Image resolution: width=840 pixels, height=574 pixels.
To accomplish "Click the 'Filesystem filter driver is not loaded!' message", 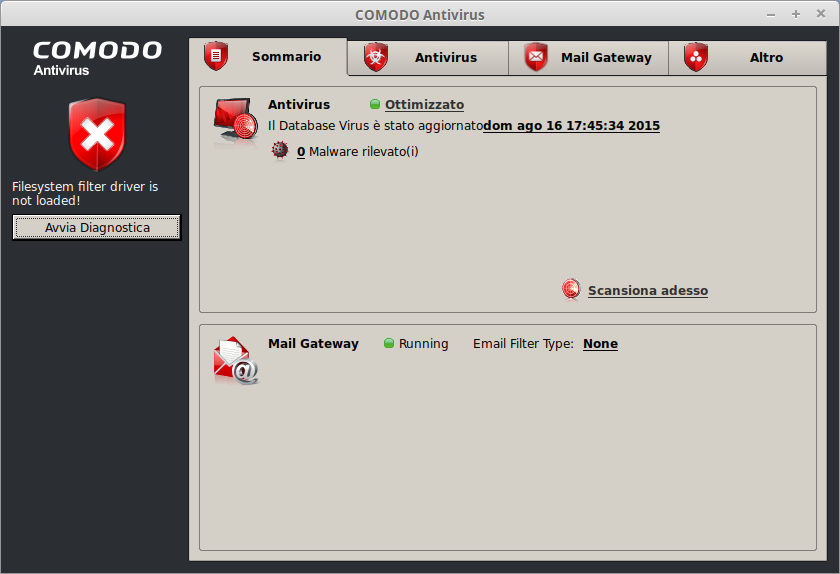I will pos(85,193).
